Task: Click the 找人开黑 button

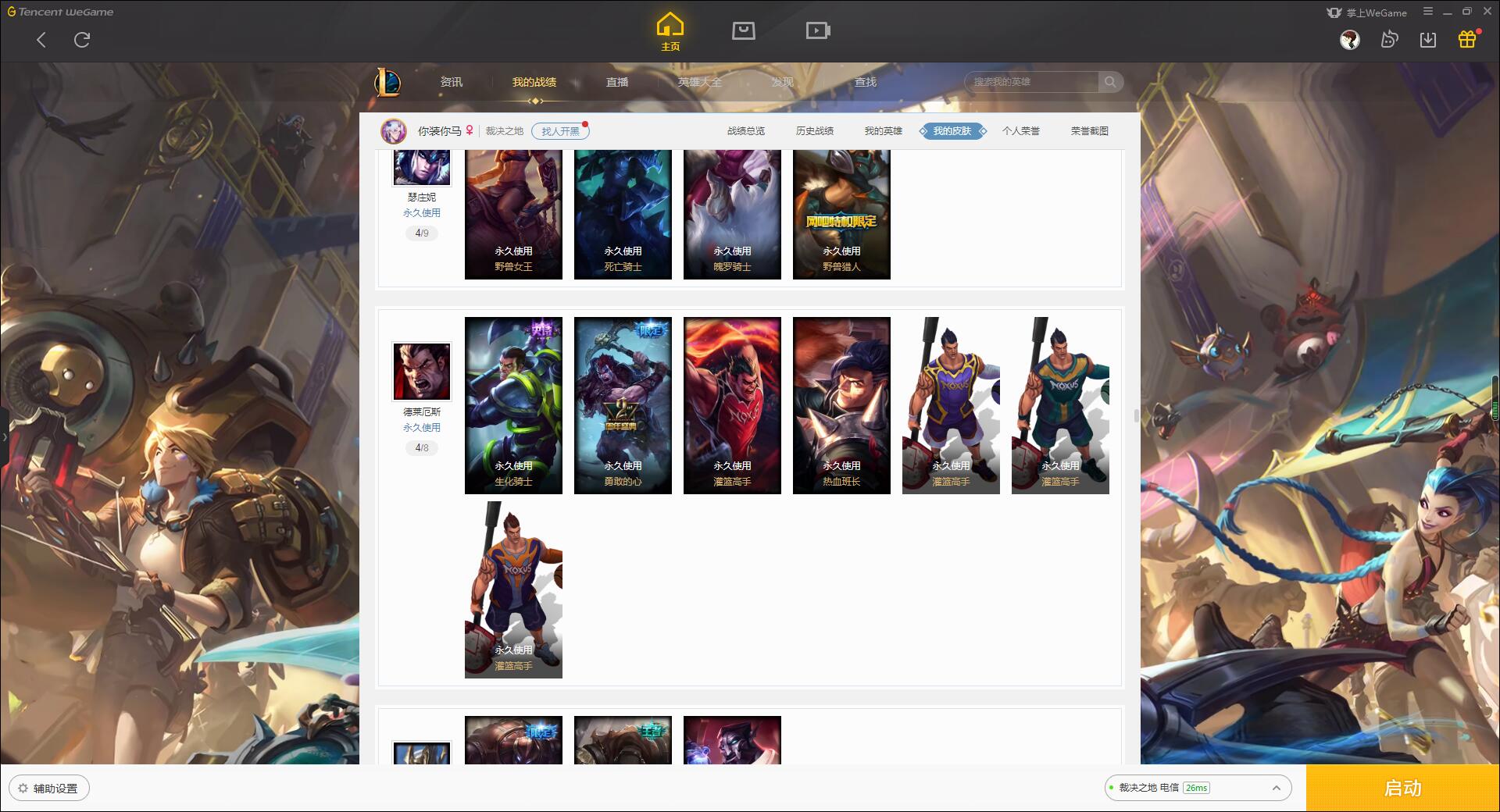Action: [x=560, y=131]
